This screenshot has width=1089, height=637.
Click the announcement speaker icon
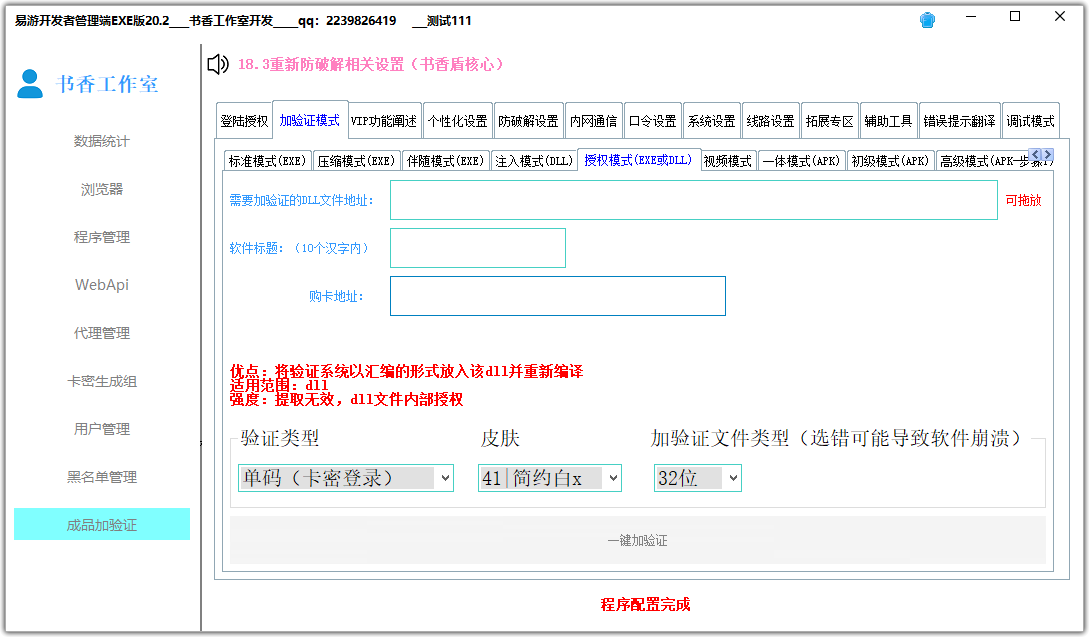216,64
